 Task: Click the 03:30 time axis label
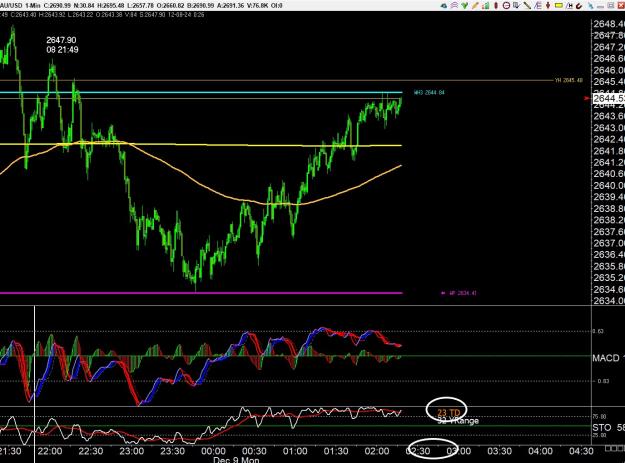(499, 451)
